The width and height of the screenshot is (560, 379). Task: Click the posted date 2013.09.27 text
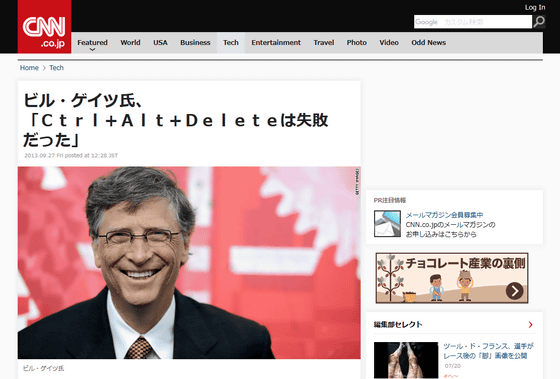pos(71,155)
